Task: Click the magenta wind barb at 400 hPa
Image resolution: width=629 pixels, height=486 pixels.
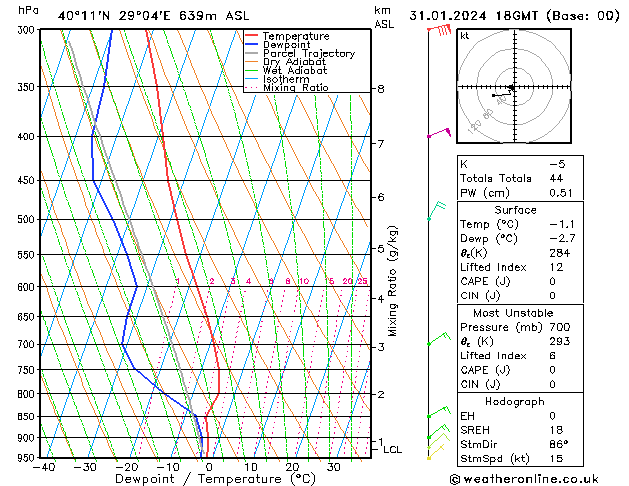Action: [440, 133]
